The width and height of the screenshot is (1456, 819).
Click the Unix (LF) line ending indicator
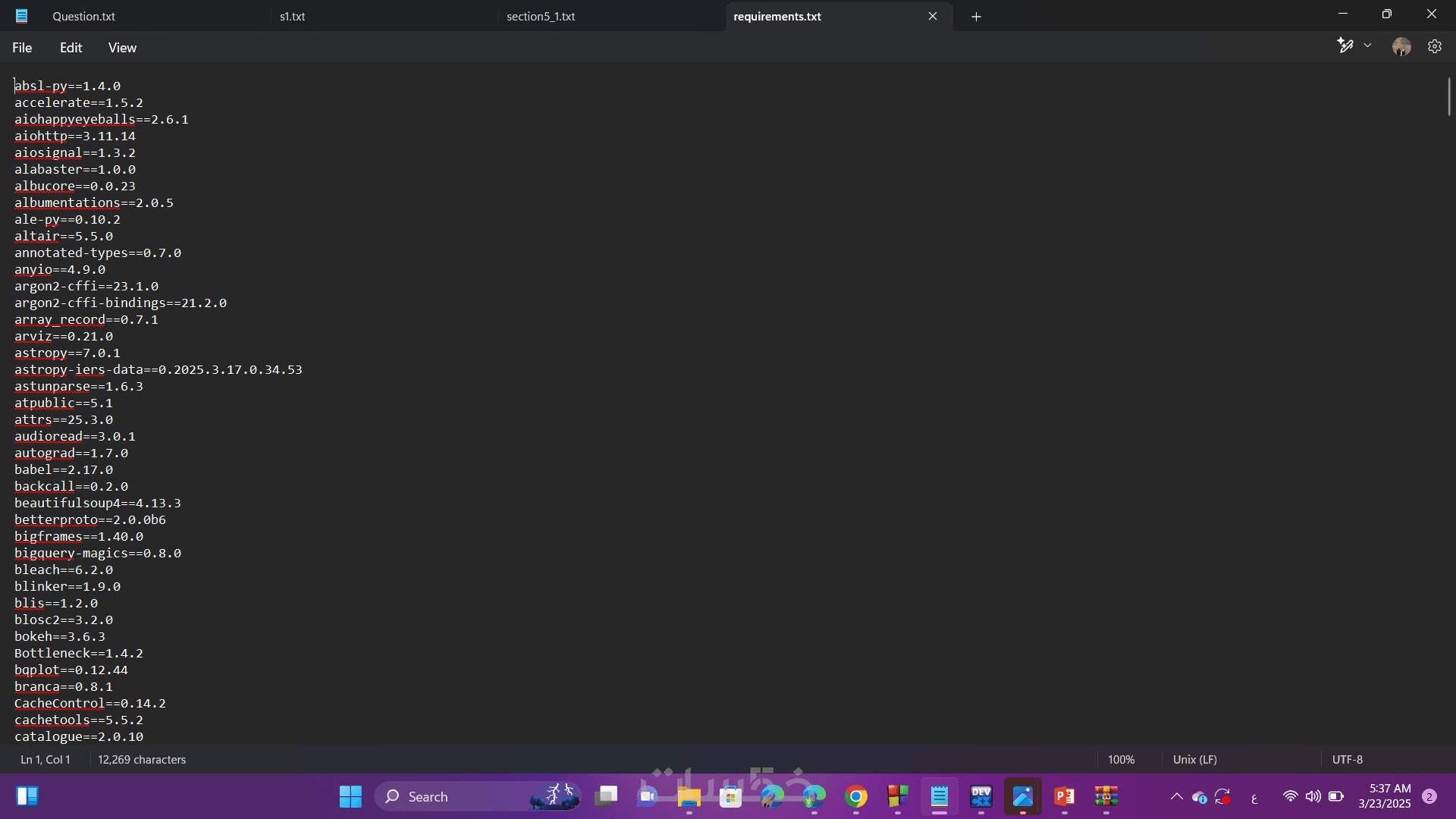tap(1194, 759)
